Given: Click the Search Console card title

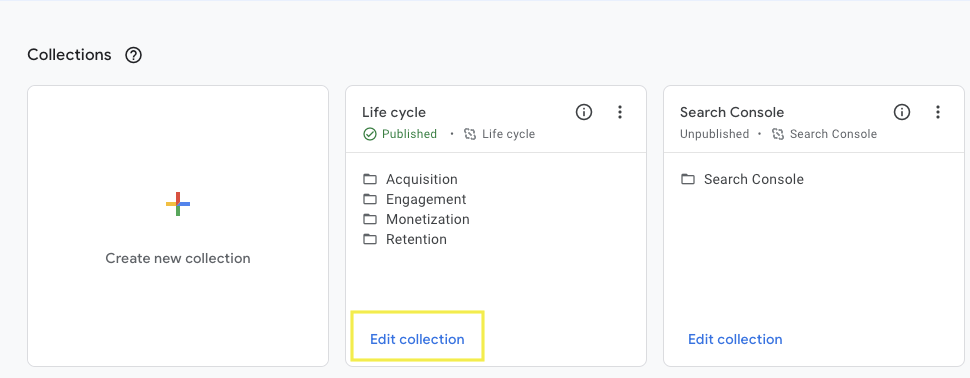Looking at the screenshot, I should coord(732,112).
